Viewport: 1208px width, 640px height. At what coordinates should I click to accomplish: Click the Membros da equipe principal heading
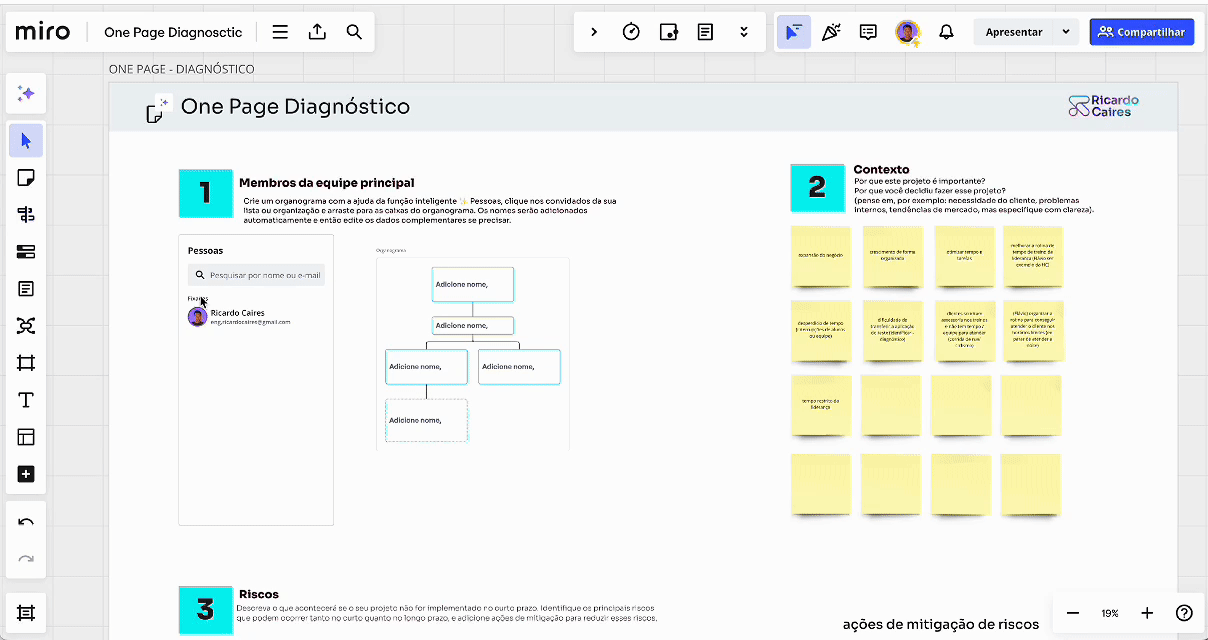[x=327, y=183]
